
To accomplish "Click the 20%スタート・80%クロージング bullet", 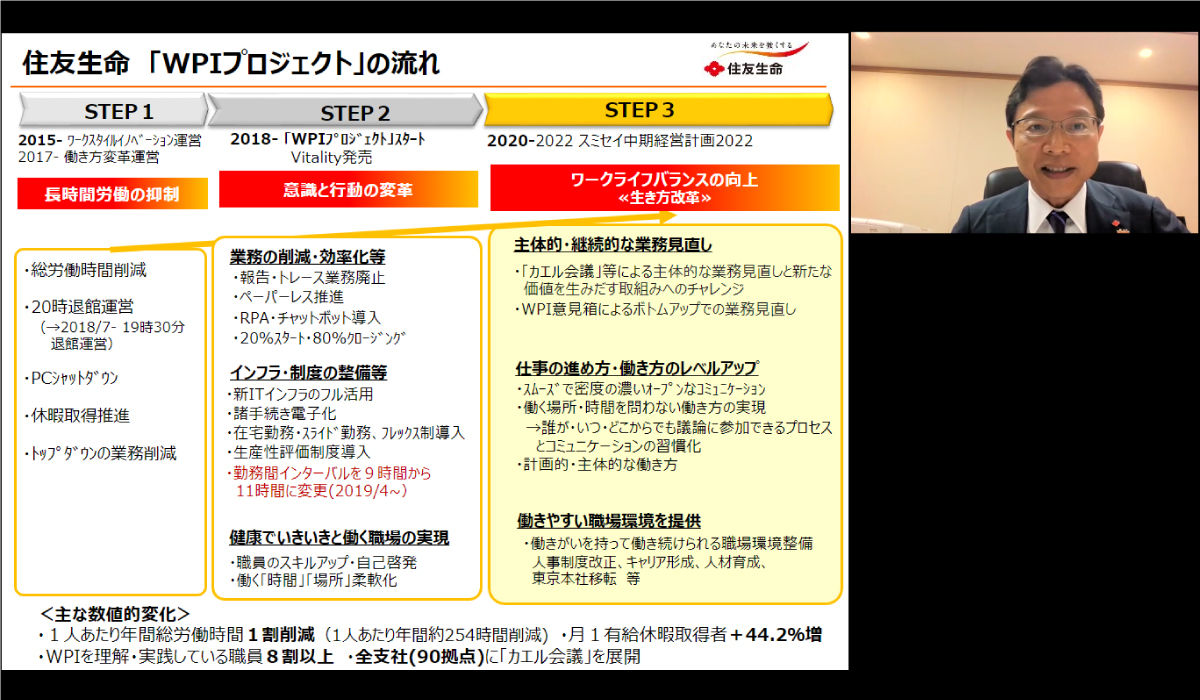I will click(319, 338).
